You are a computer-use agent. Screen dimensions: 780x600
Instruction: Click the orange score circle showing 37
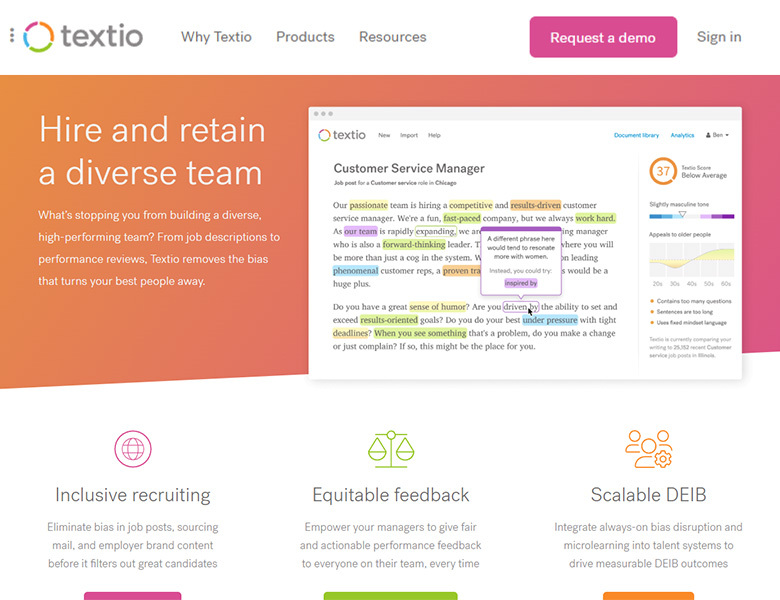click(x=663, y=171)
